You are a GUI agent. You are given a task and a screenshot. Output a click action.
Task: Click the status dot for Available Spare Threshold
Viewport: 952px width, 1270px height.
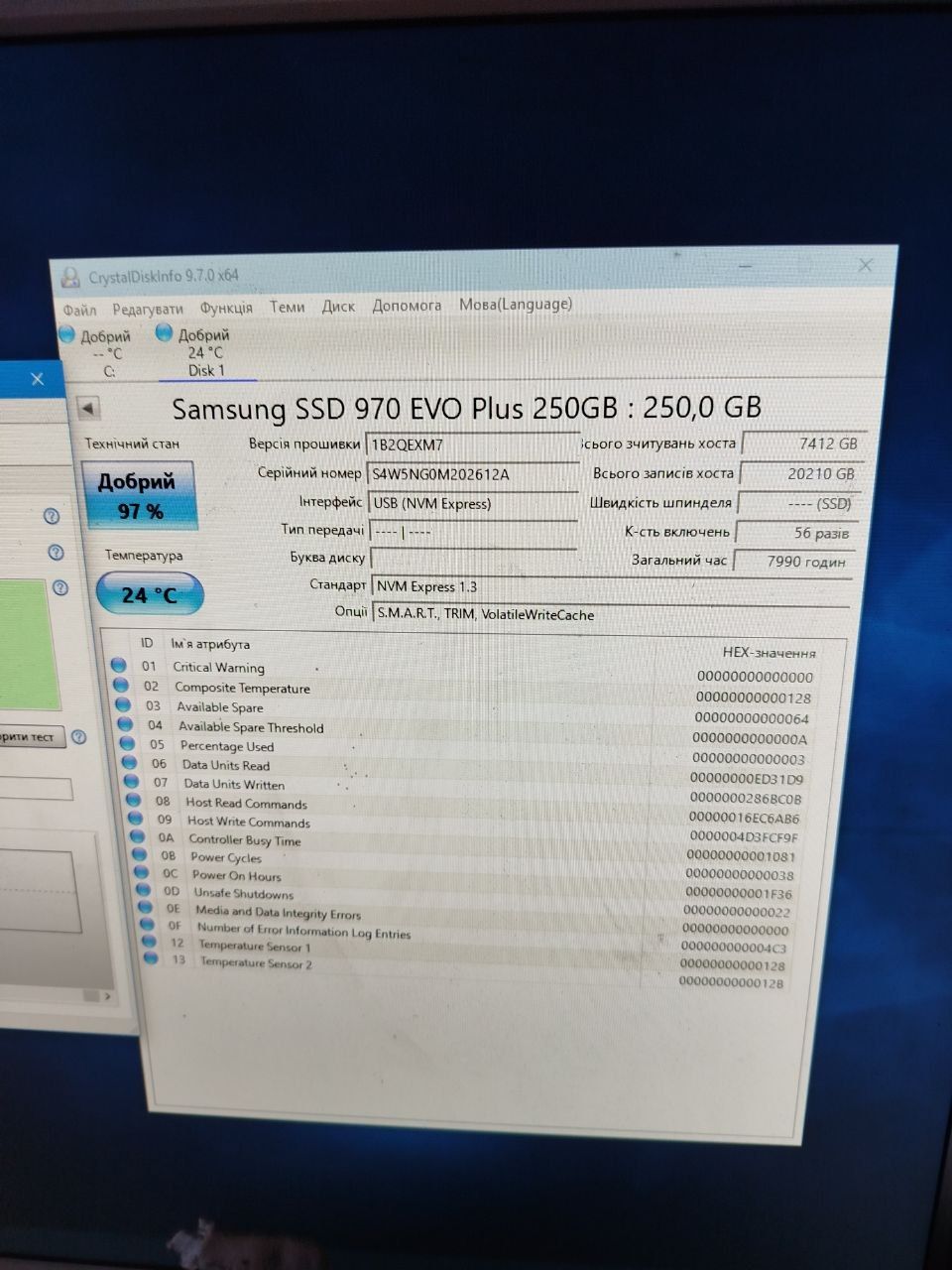click(125, 724)
